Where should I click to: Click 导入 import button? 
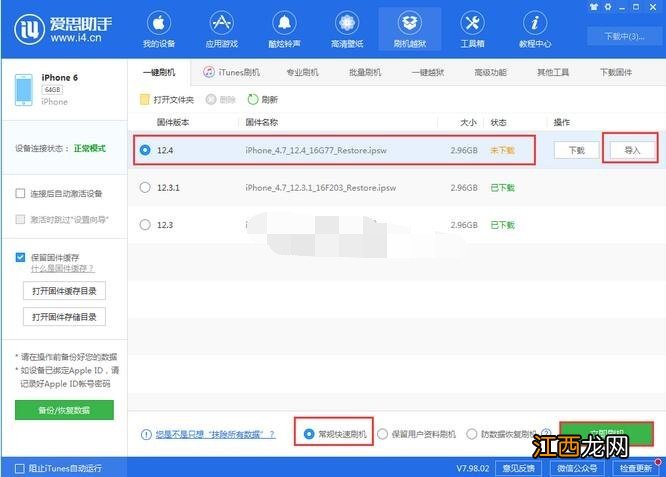(632, 150)
